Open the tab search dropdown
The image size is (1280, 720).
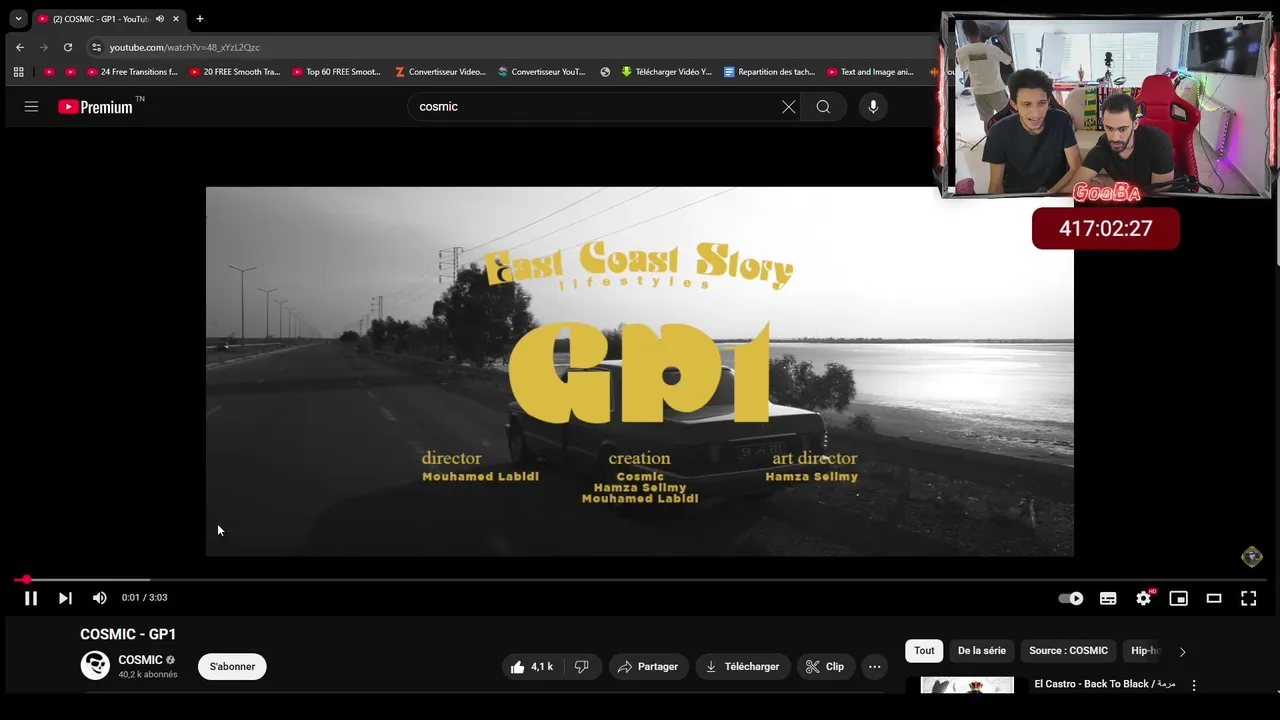18,18
